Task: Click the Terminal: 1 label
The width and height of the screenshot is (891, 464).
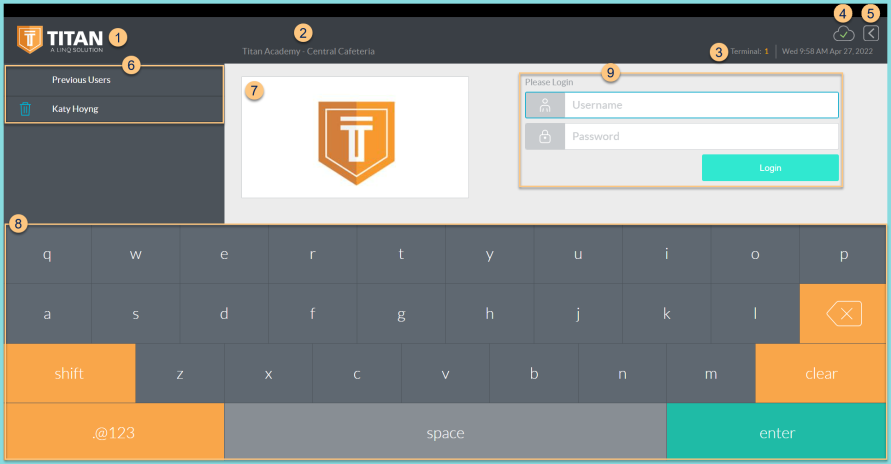Action: (x=750, y=51)
